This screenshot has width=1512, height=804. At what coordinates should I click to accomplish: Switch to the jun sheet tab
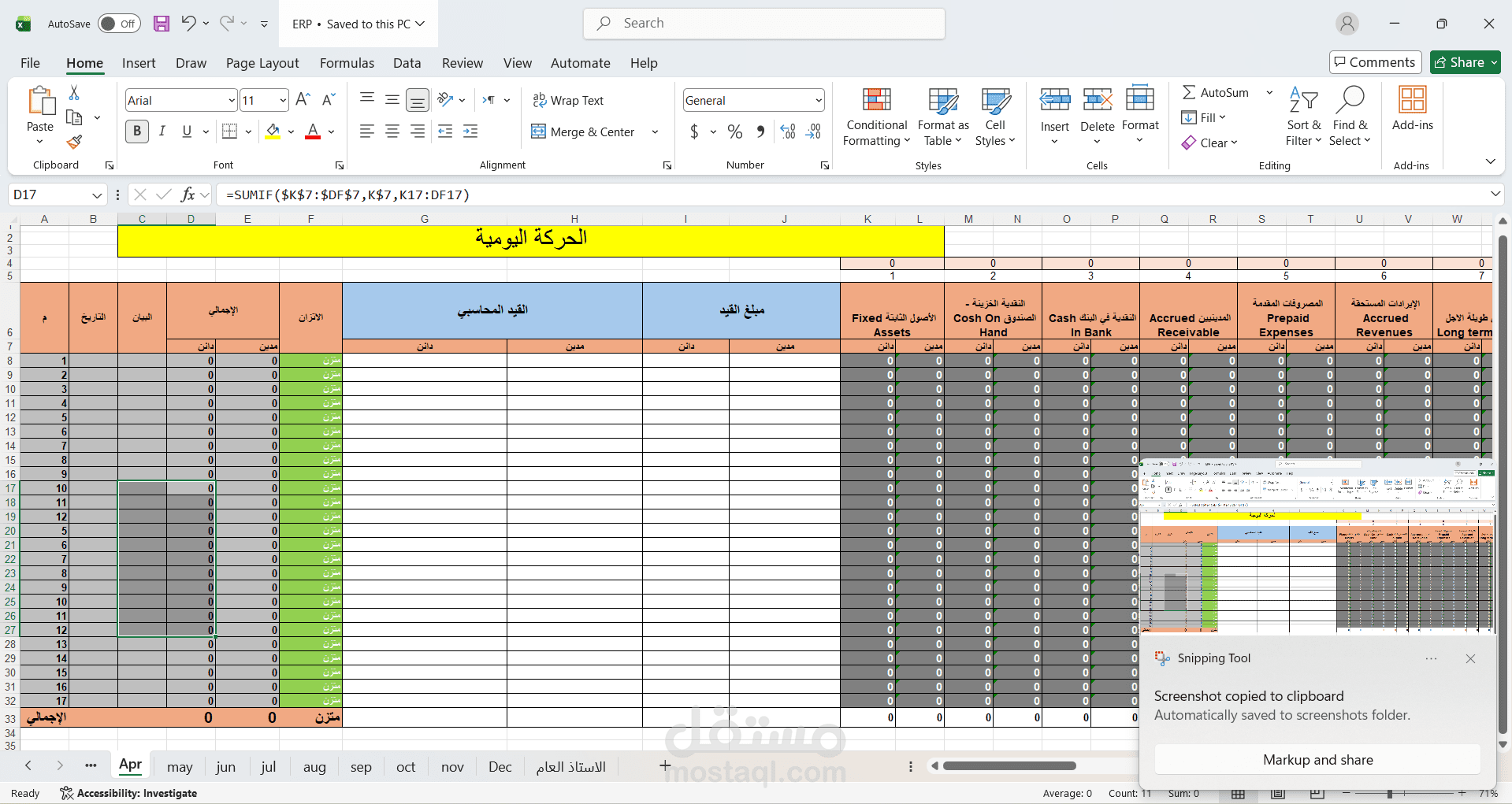pos(225,767)
